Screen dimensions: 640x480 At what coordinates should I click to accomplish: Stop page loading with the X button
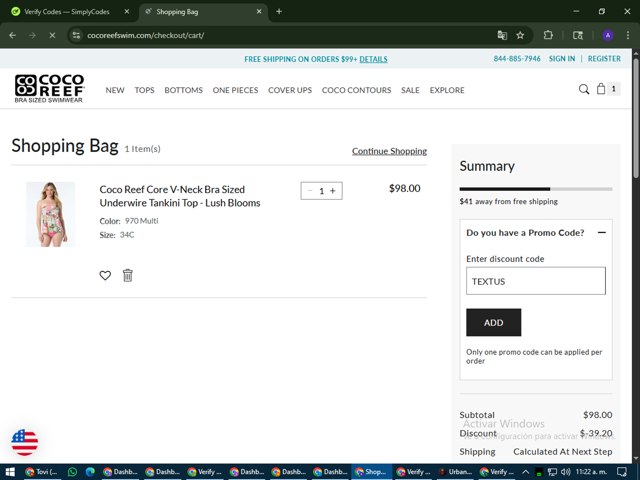coord(52,36)
